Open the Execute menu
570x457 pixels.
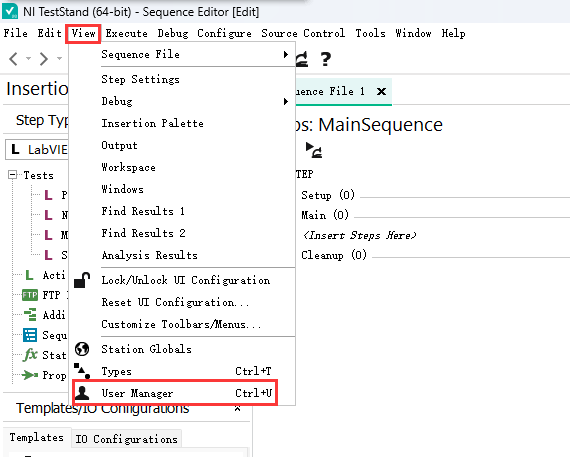(127, 33)
